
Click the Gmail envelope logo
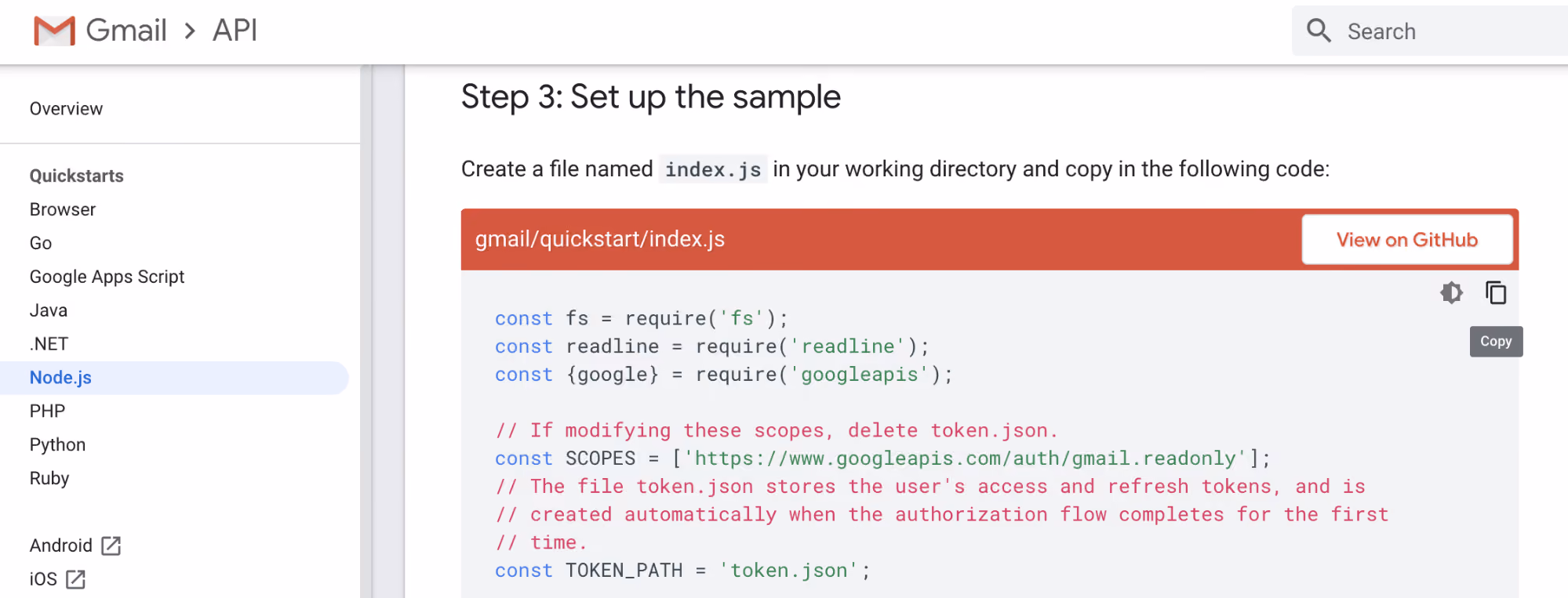(x=54, y=31)
